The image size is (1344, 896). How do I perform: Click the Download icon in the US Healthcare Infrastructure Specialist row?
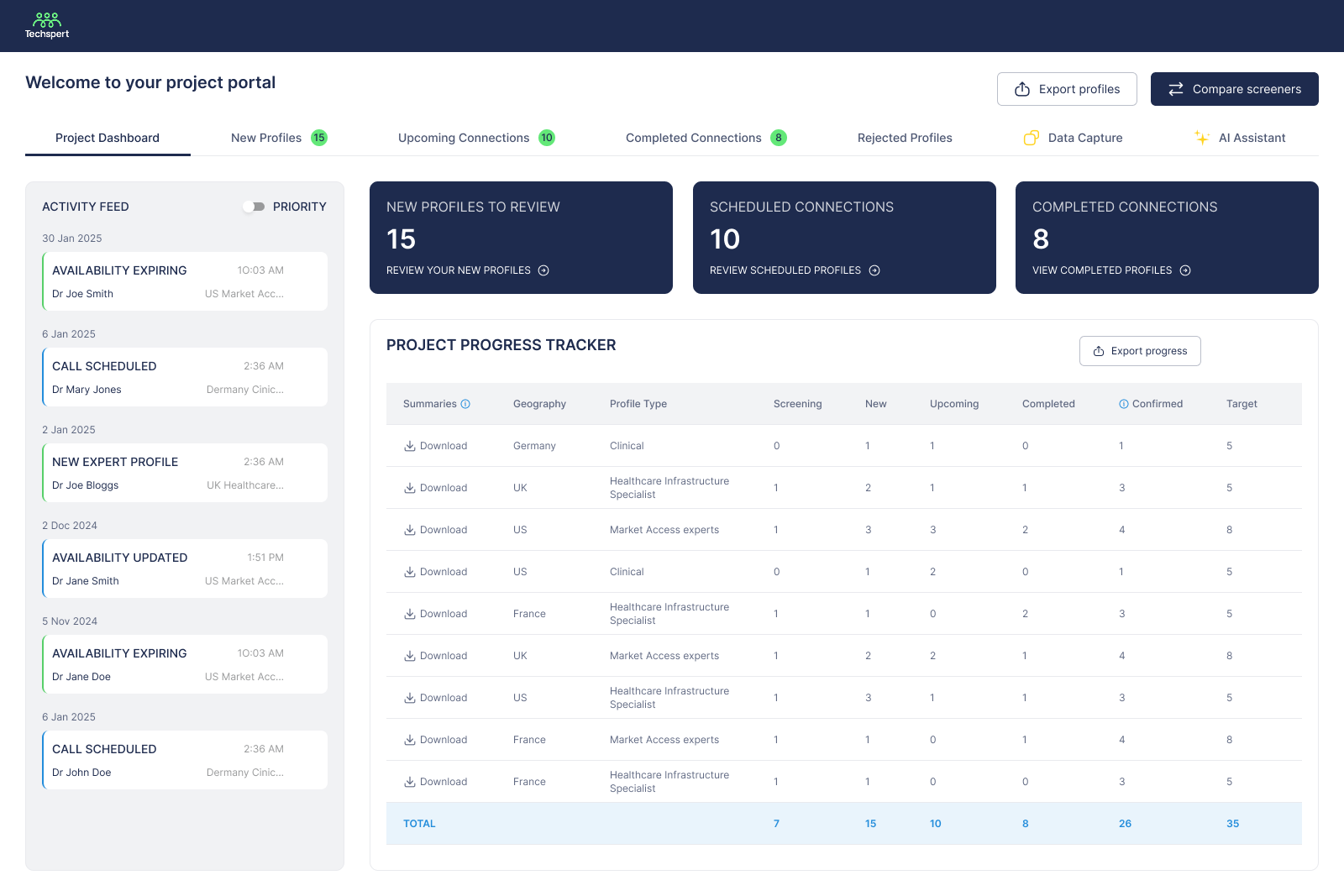pyautogui.click(x=410, y=698)
